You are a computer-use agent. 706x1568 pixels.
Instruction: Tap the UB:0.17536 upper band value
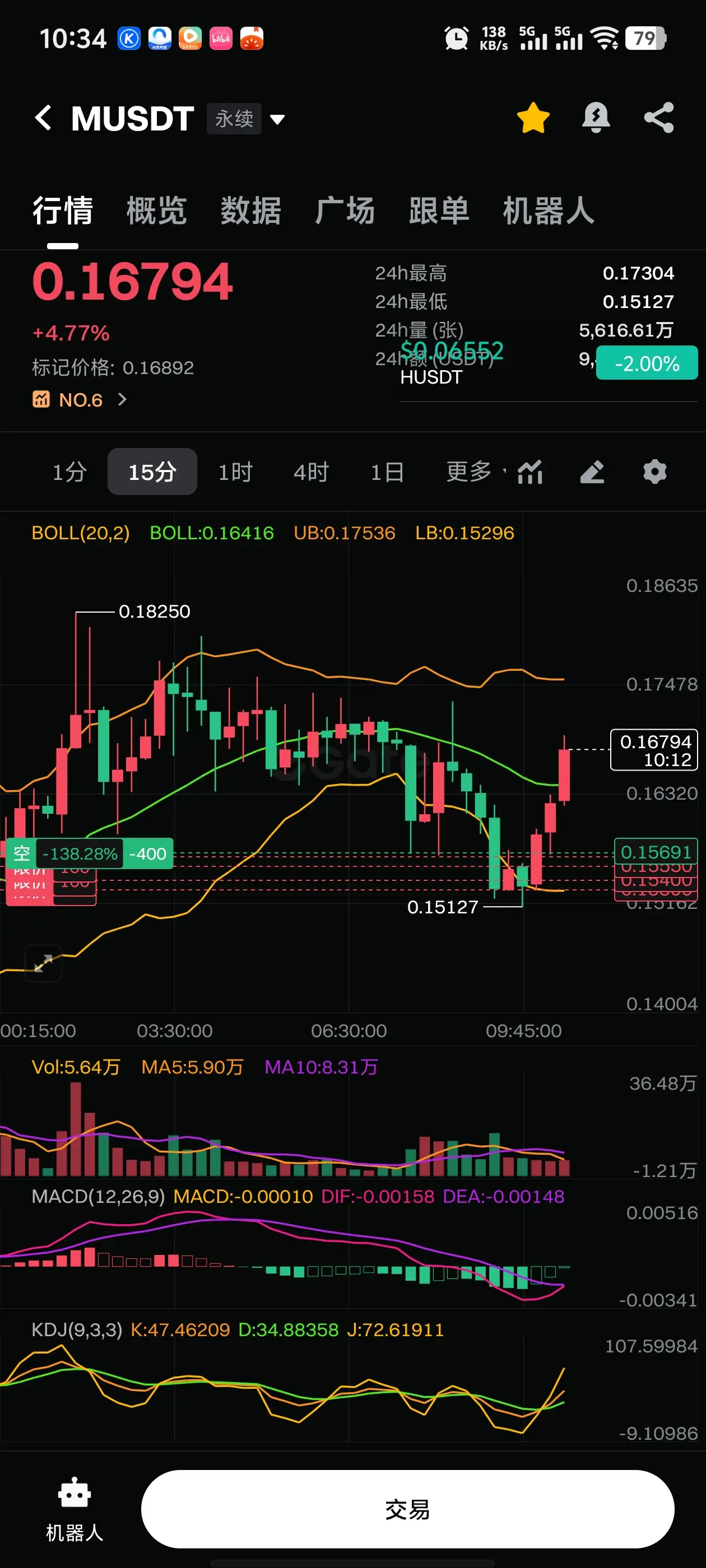(x=345, y=533)
